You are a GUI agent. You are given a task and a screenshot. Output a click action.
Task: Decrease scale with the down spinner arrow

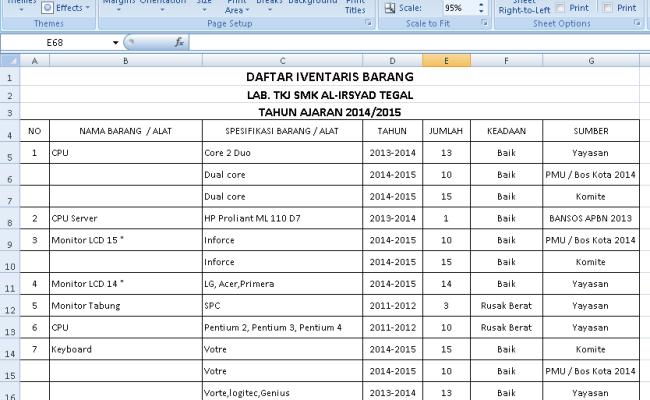481,11
